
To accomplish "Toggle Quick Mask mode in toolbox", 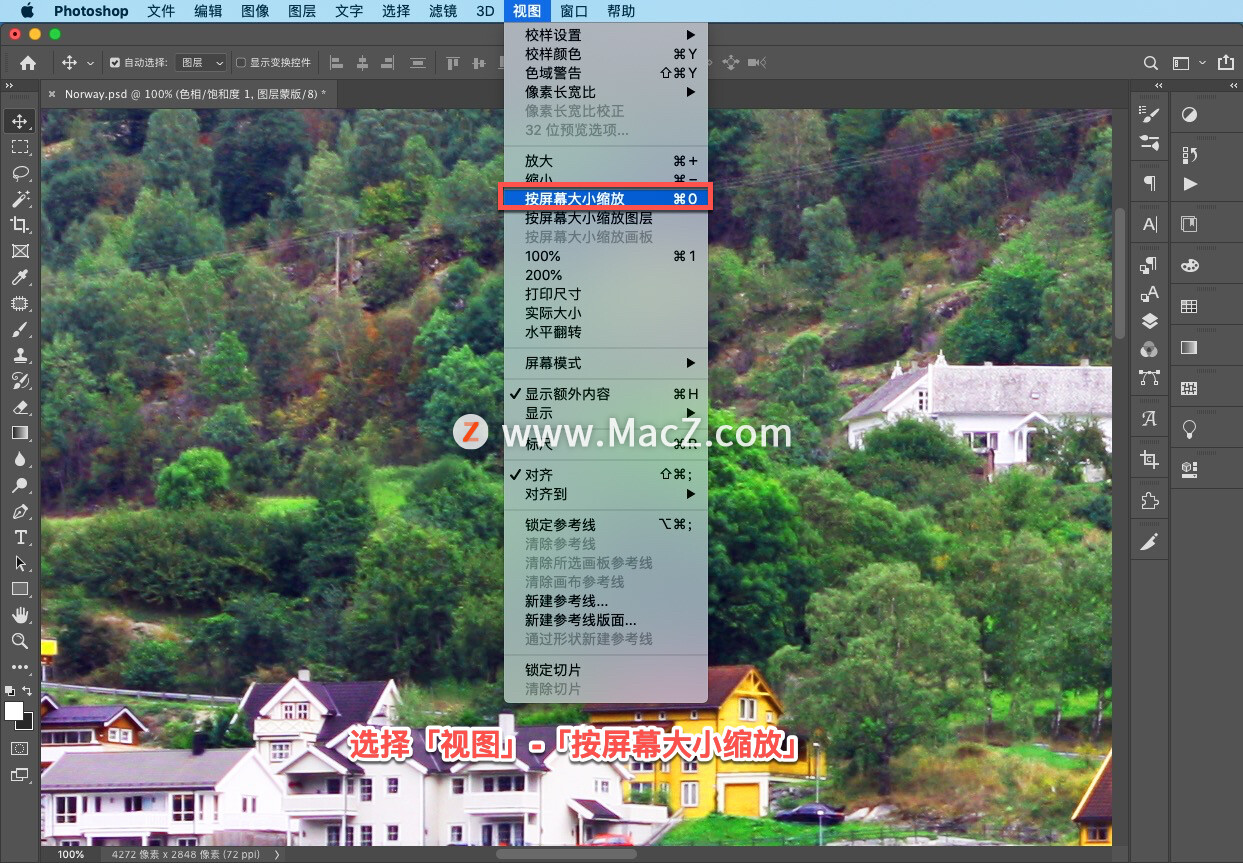I will [20, 748].
